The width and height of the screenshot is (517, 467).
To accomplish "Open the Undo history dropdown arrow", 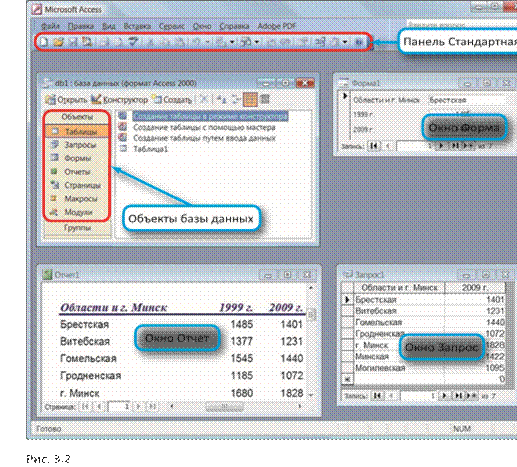I will [x=208, y=42].
